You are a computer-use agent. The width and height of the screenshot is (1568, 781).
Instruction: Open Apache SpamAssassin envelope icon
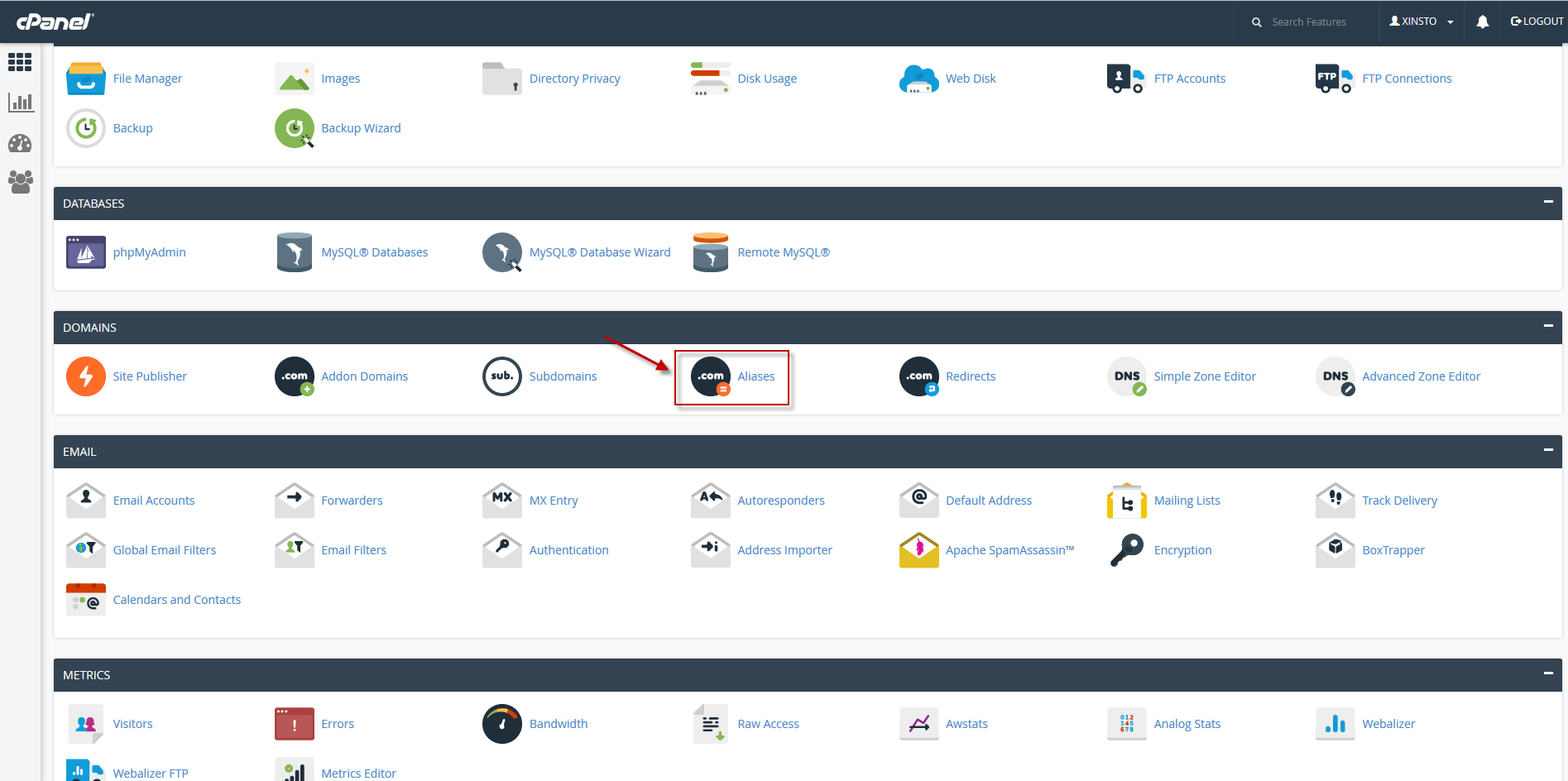click(918, 550)
